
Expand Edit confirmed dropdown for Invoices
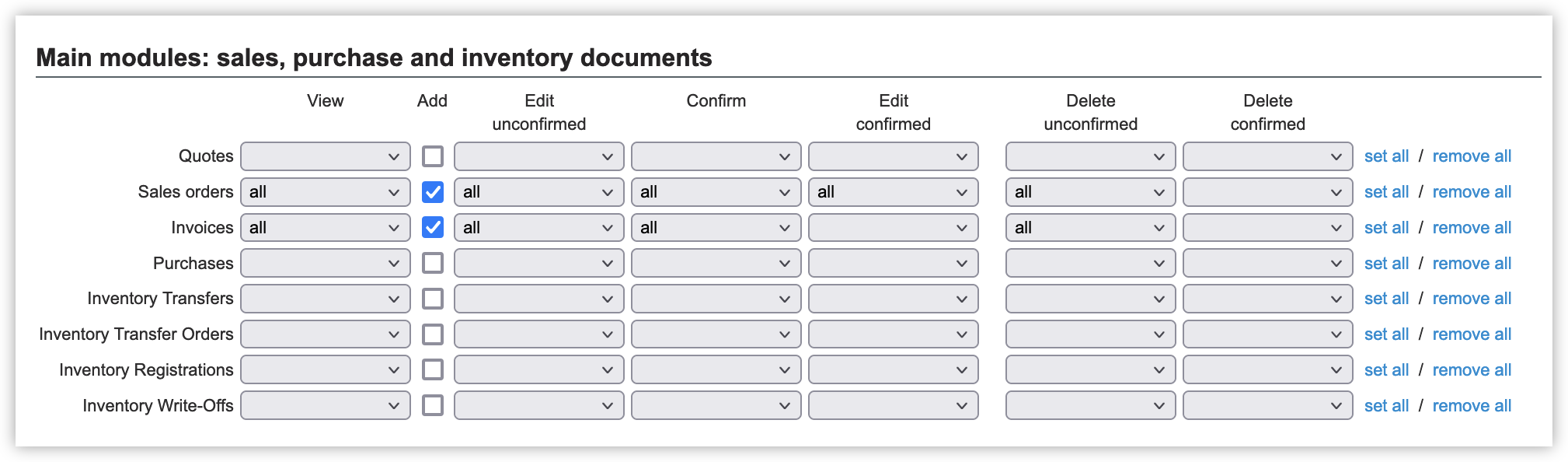pyautogui.click(x=894, y=228)
